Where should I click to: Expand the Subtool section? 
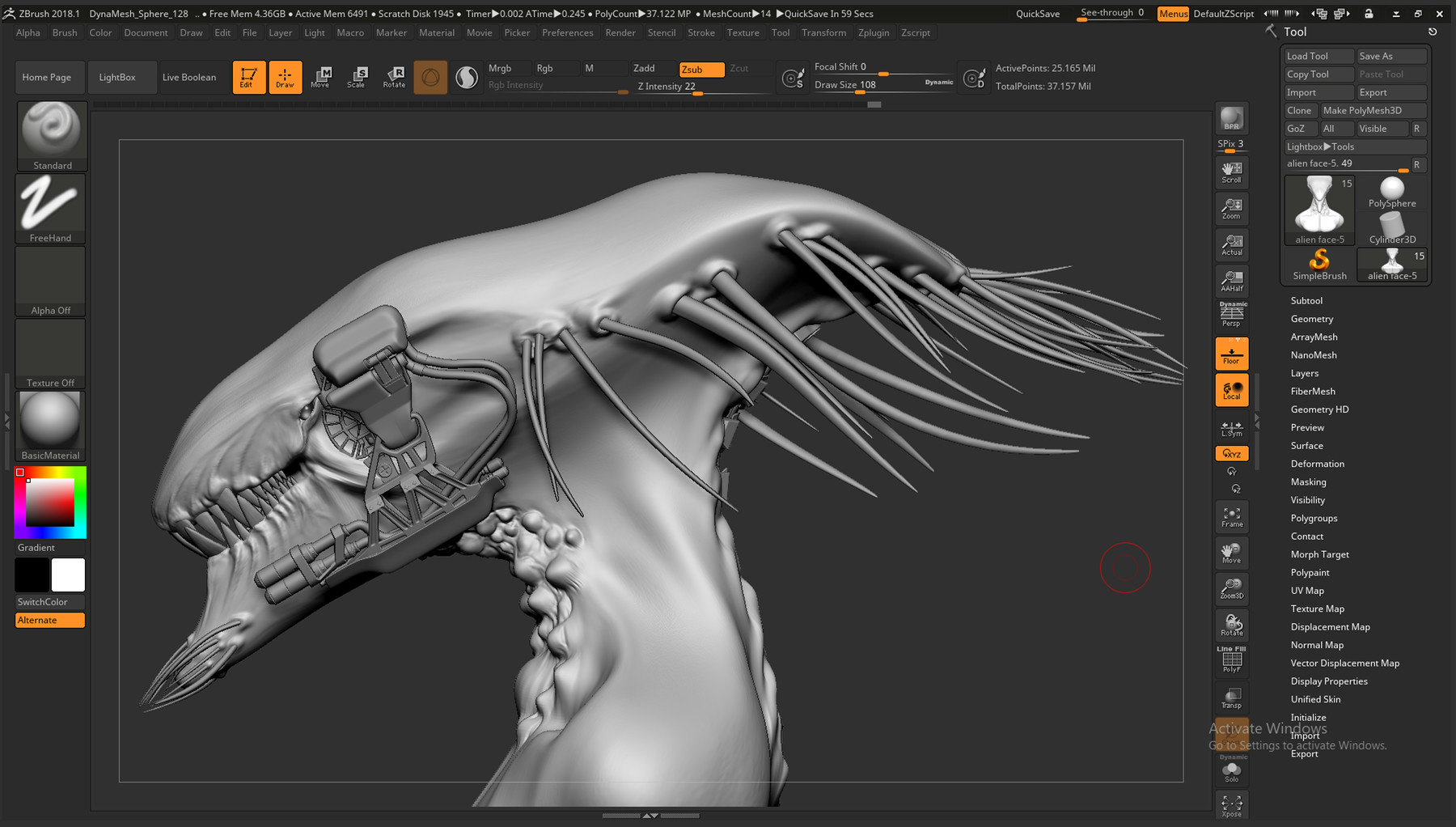pyautogui.click(x=1306, y=300)
